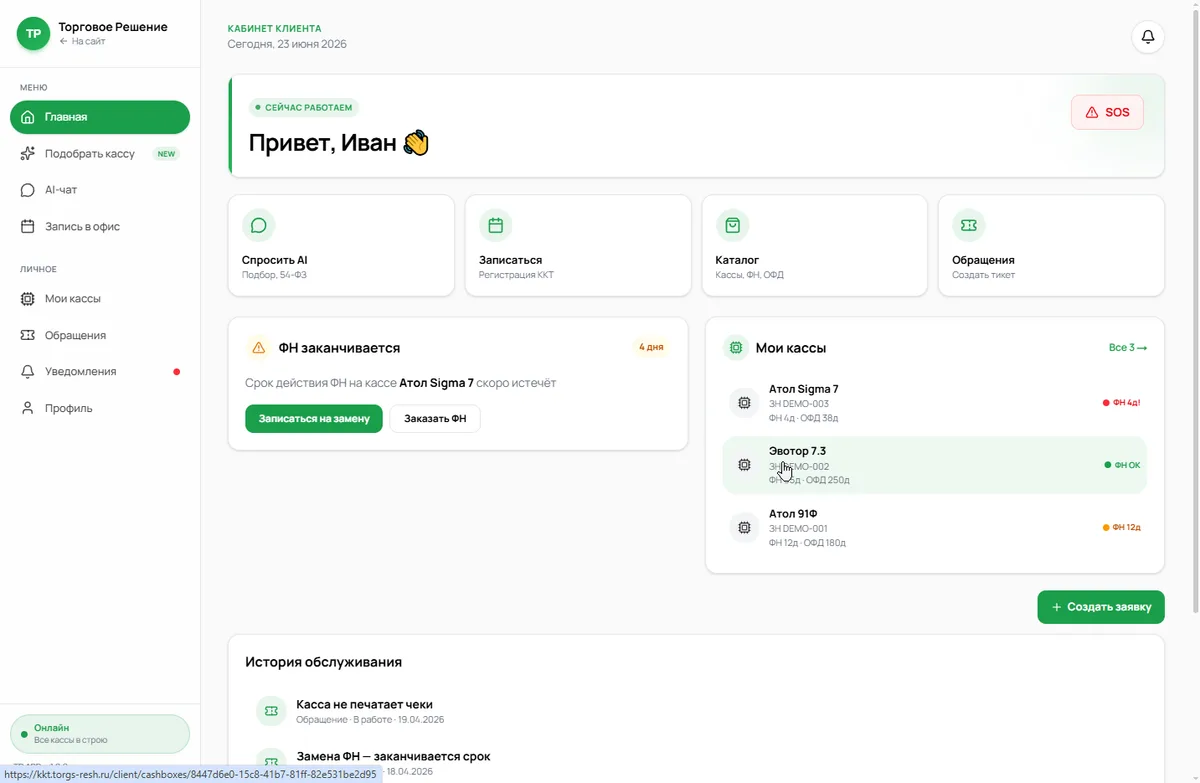
Task: Click the ФН 12д status badge
Action: click(1121, 528)
